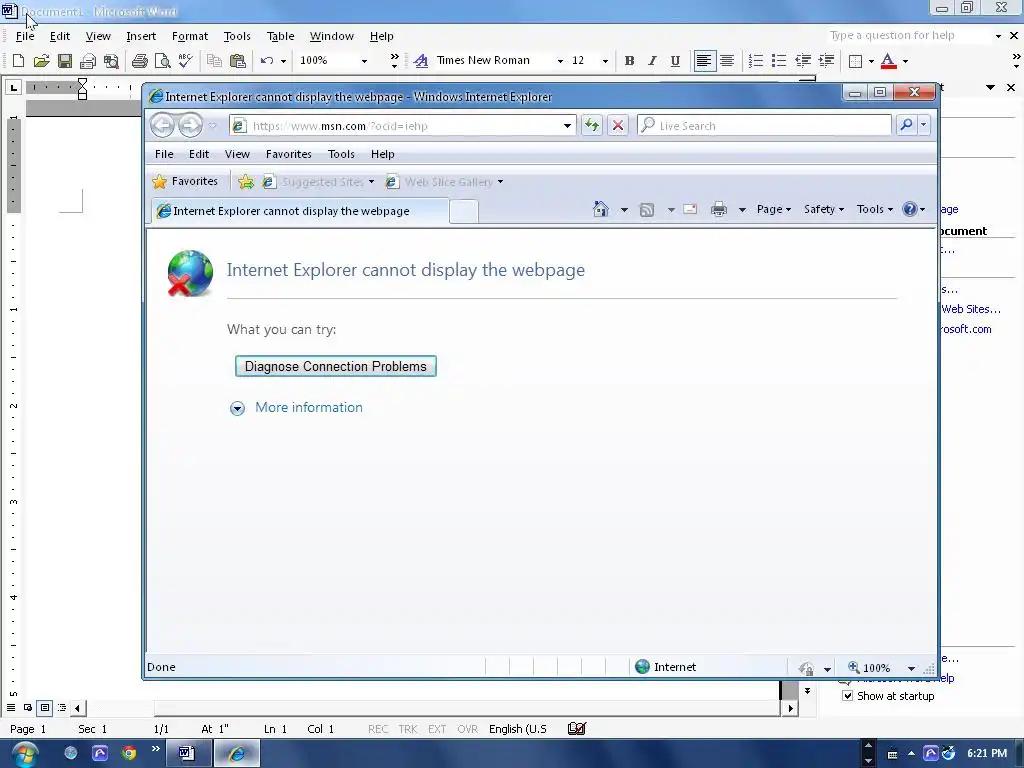Open Internet Explorer's Tools menu in menu bar
1024x768 pixels.
(341, 154)
